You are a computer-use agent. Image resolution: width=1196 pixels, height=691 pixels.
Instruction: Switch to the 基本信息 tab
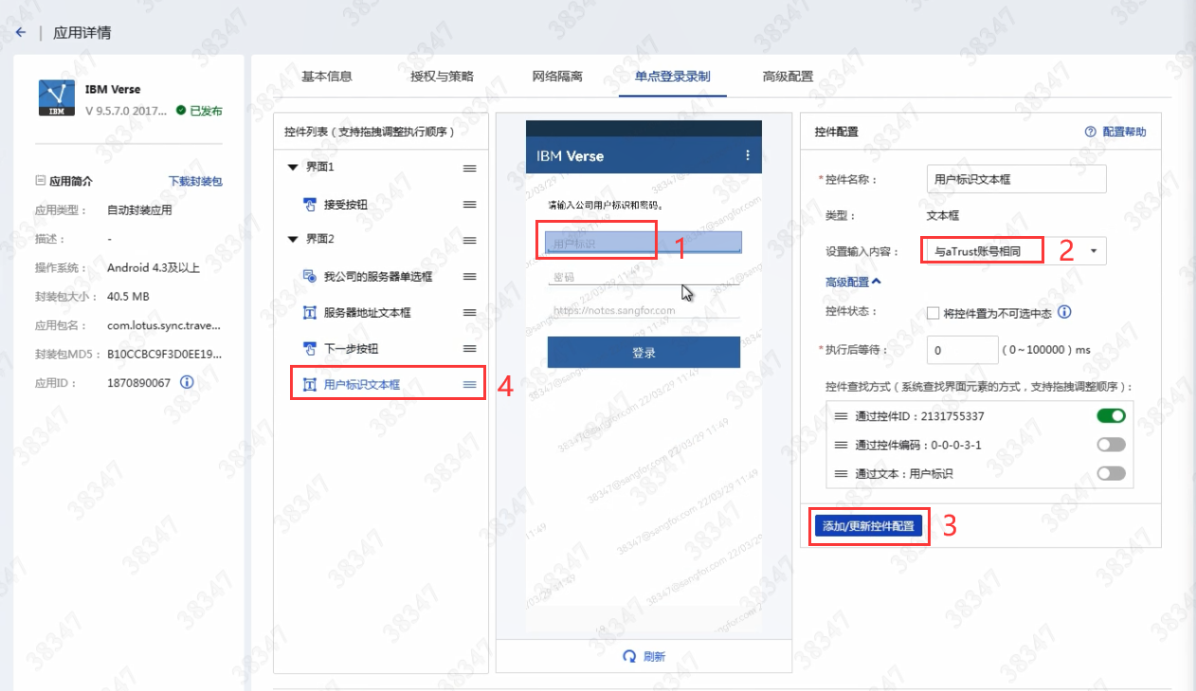[326, 76]
